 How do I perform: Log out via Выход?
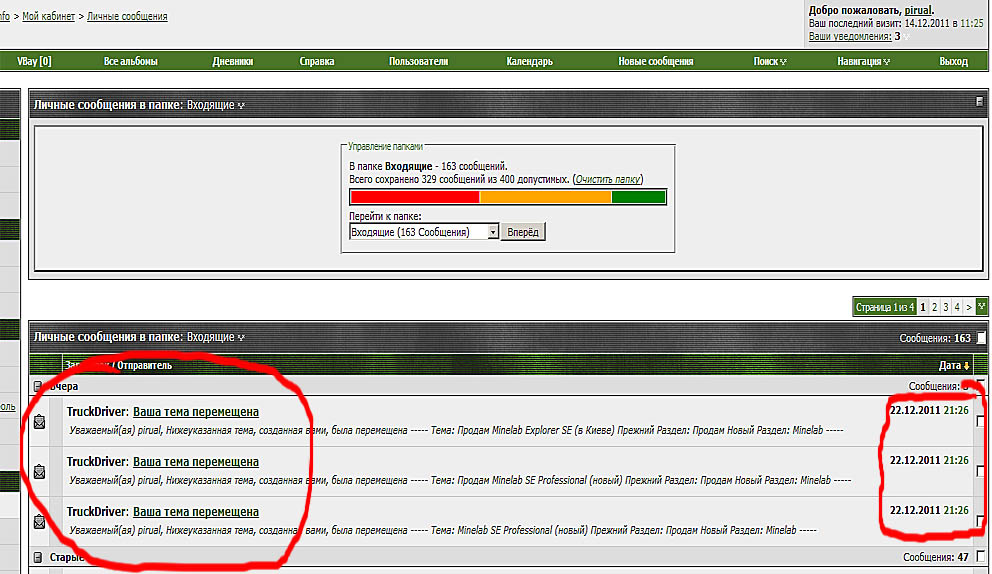click(x=953, y=61)
